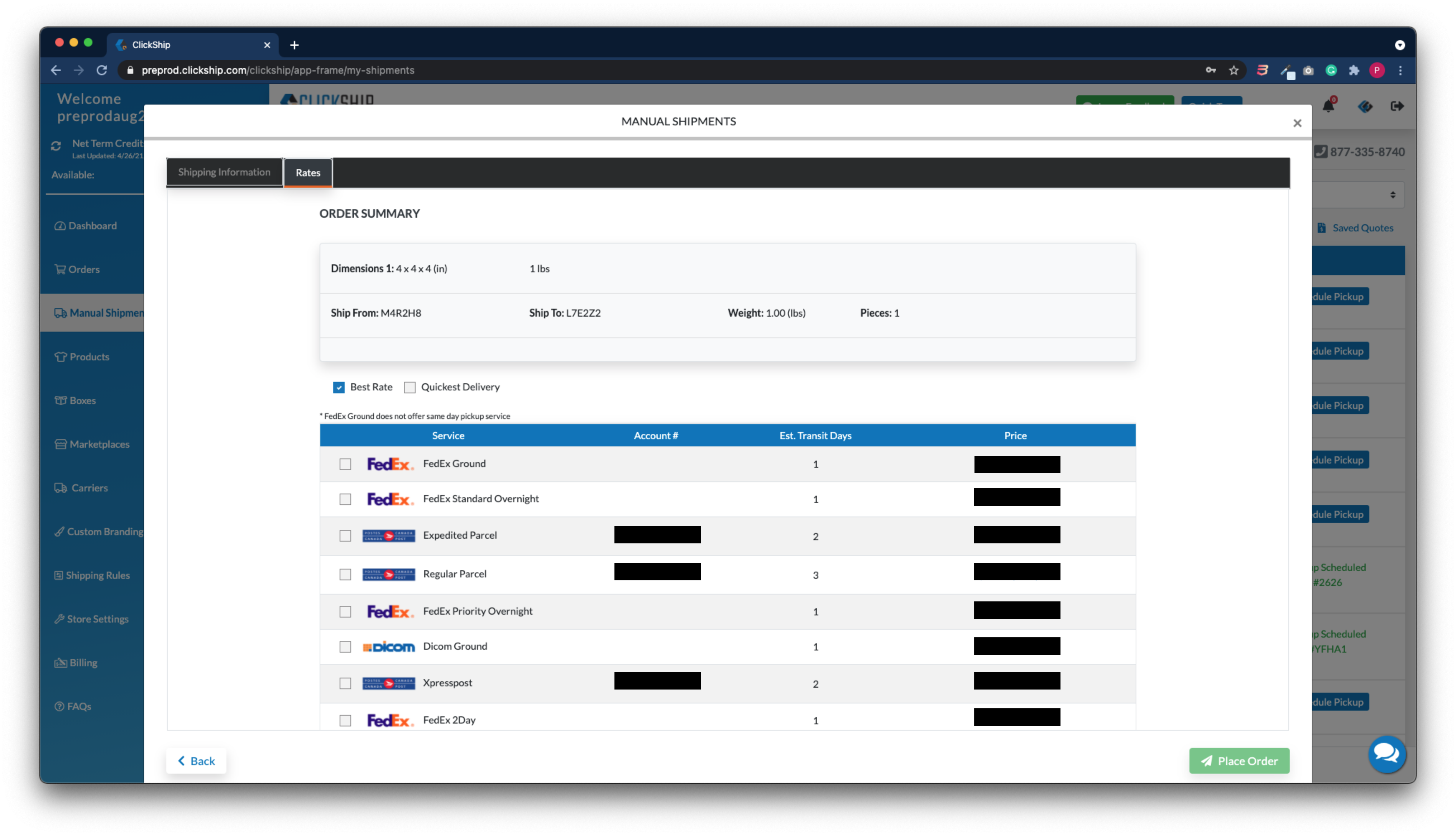Open the dropdown selector behind the modal

1359,194
